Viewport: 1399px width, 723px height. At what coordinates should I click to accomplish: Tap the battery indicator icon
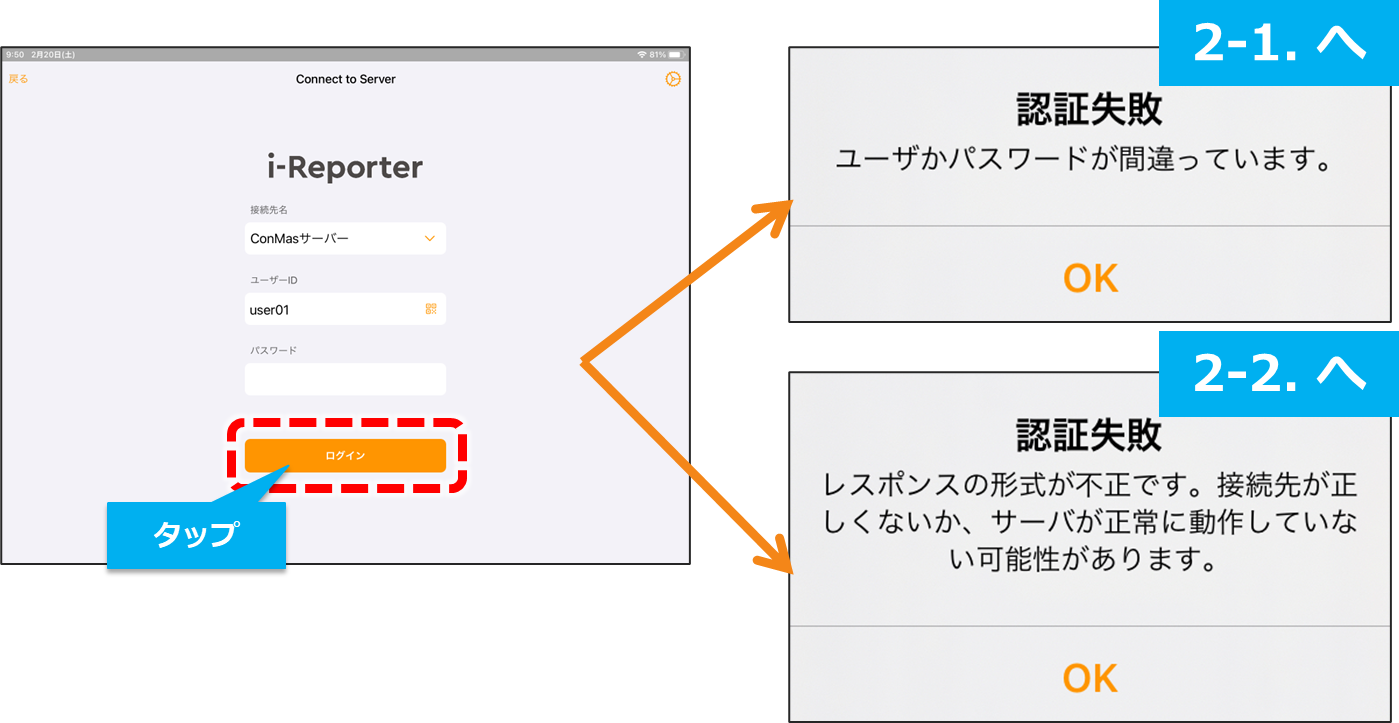tap(676, 54)
